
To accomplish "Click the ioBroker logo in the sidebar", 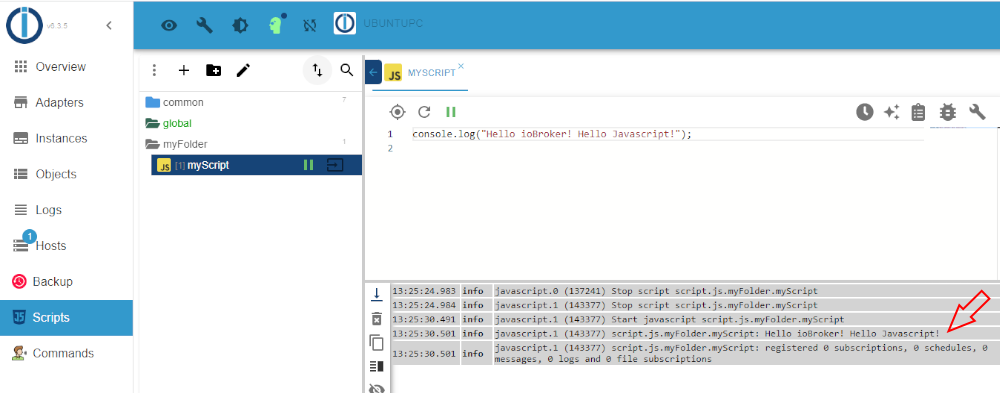I will pos(24,25).
